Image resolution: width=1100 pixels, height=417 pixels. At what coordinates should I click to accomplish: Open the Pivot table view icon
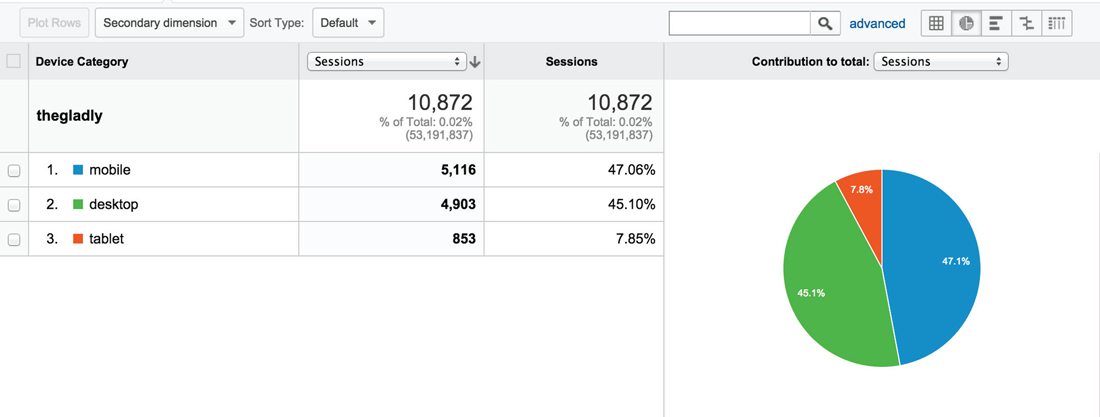click(x=1057, y=23)
